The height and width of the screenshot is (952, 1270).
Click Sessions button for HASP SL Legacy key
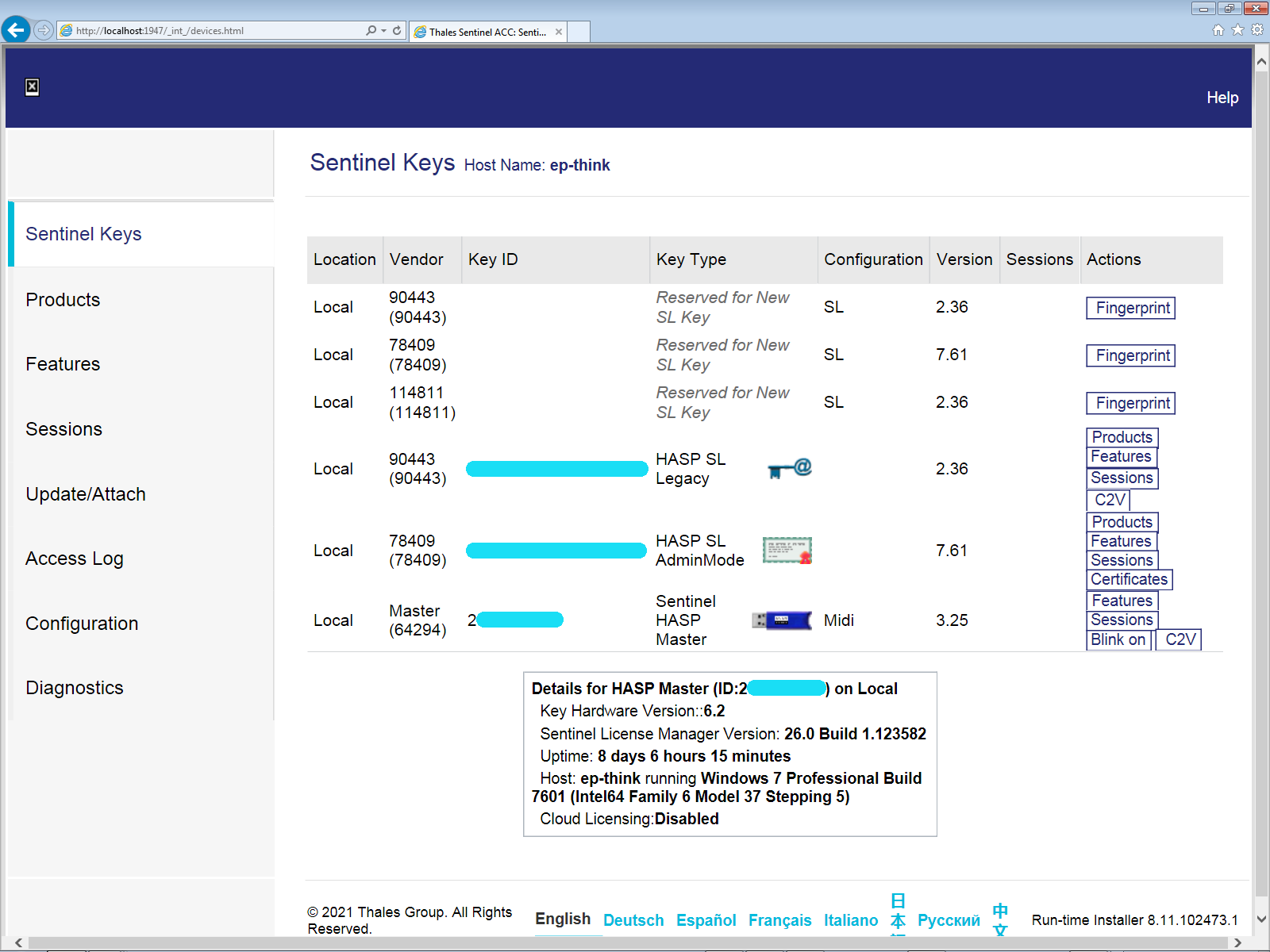click(1122, 478)
